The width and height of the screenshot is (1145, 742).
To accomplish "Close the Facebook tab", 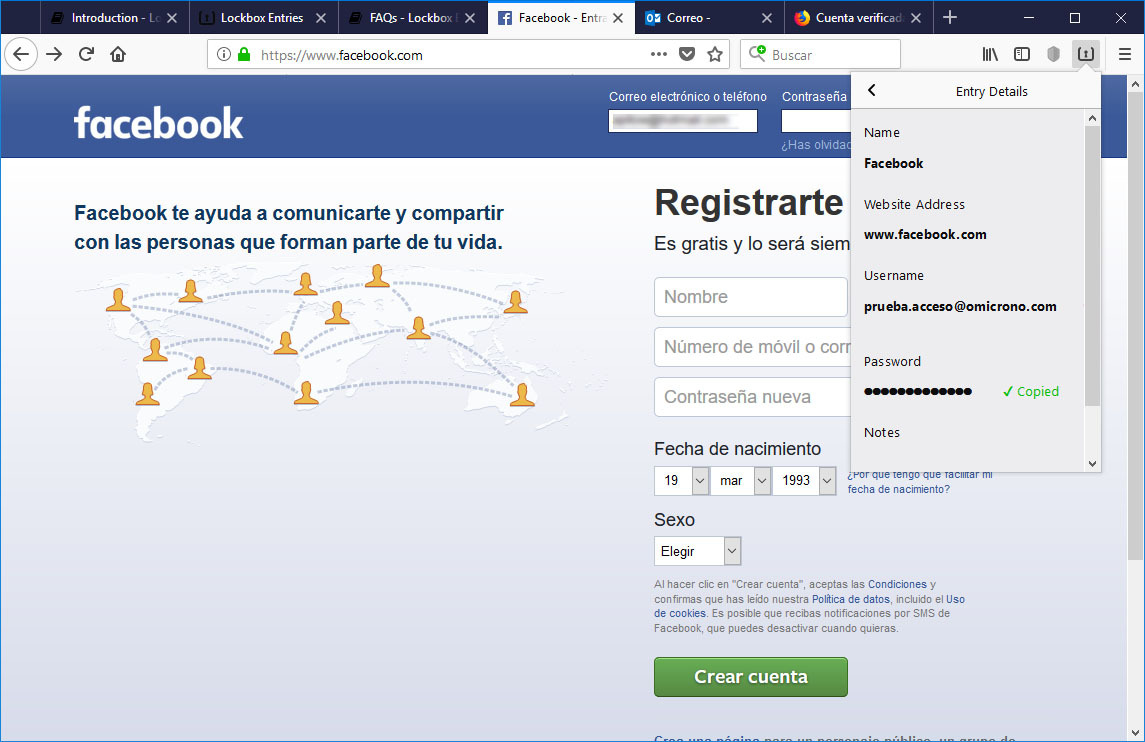I will click(618, 18).
